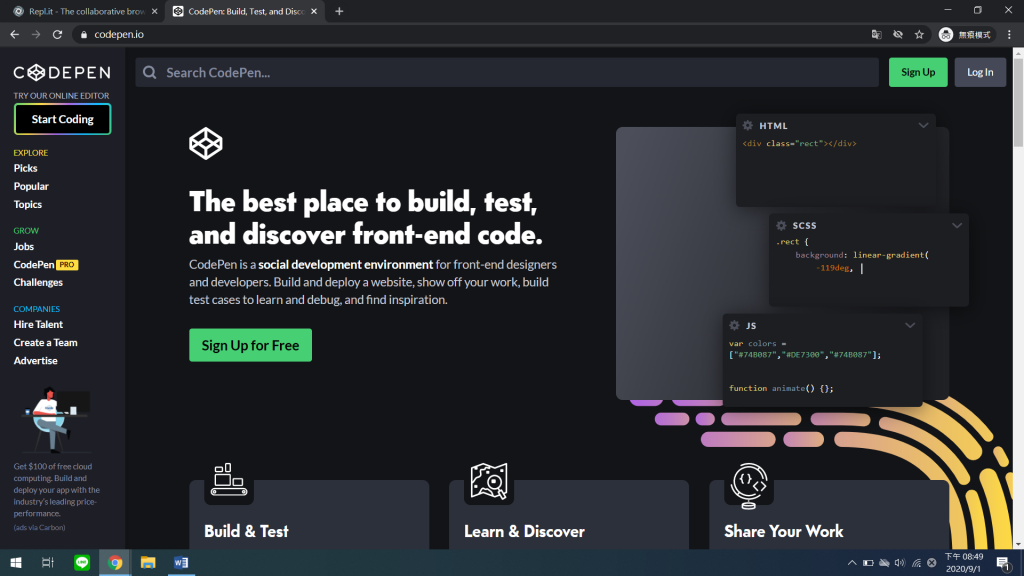Click the Learn & Discover card heading
This screenshot has height=576, width=1024.
click(x=524, y=531)
